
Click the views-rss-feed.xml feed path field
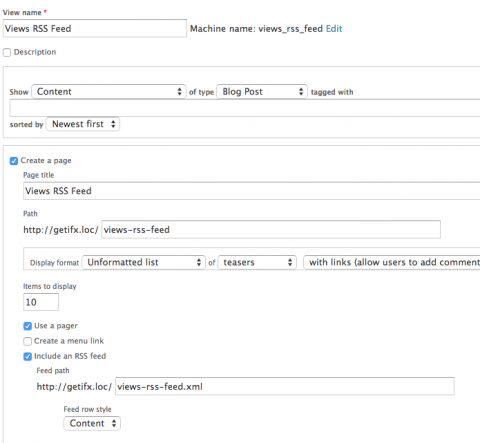(285, 386)
